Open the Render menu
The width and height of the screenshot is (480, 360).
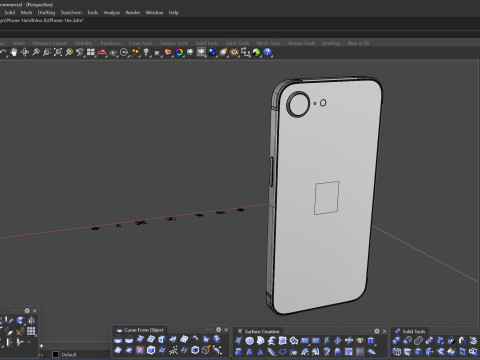point(133,13)
